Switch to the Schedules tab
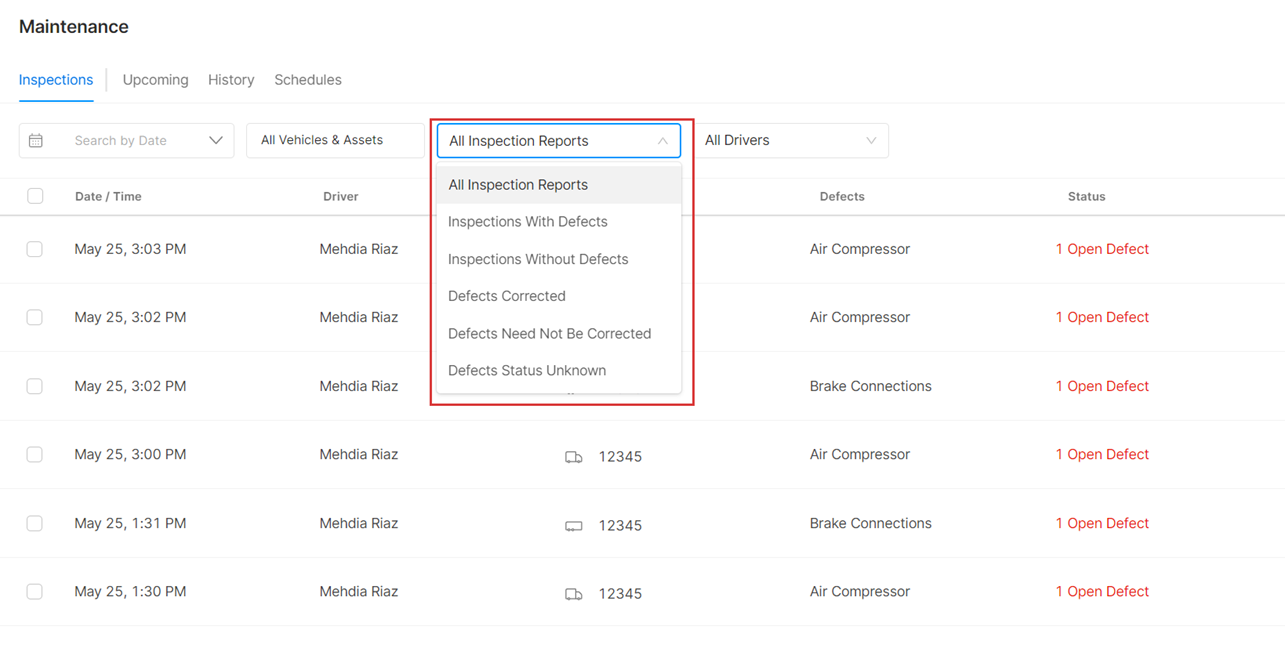This screenshot has height=648, width=1285. 308,80
